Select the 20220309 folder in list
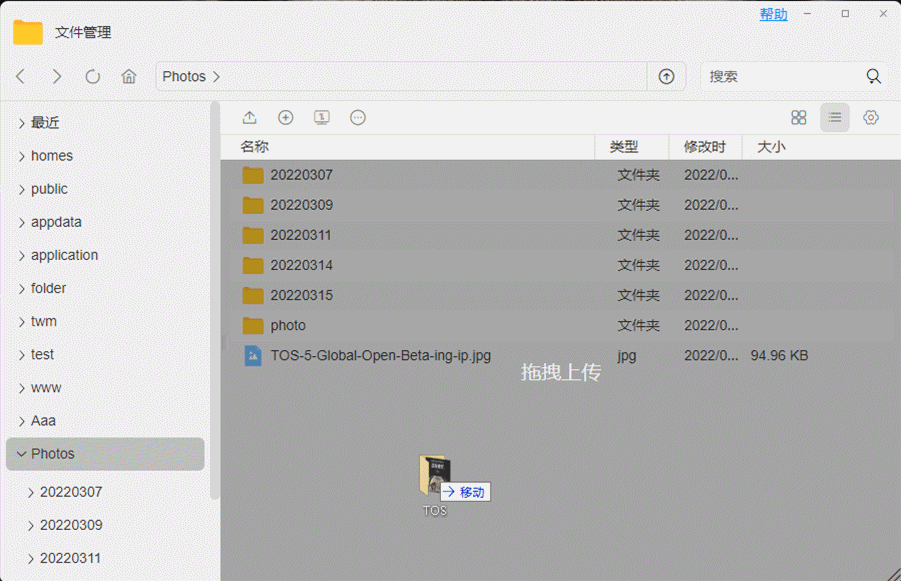901x581 pixels. (302, 205)
